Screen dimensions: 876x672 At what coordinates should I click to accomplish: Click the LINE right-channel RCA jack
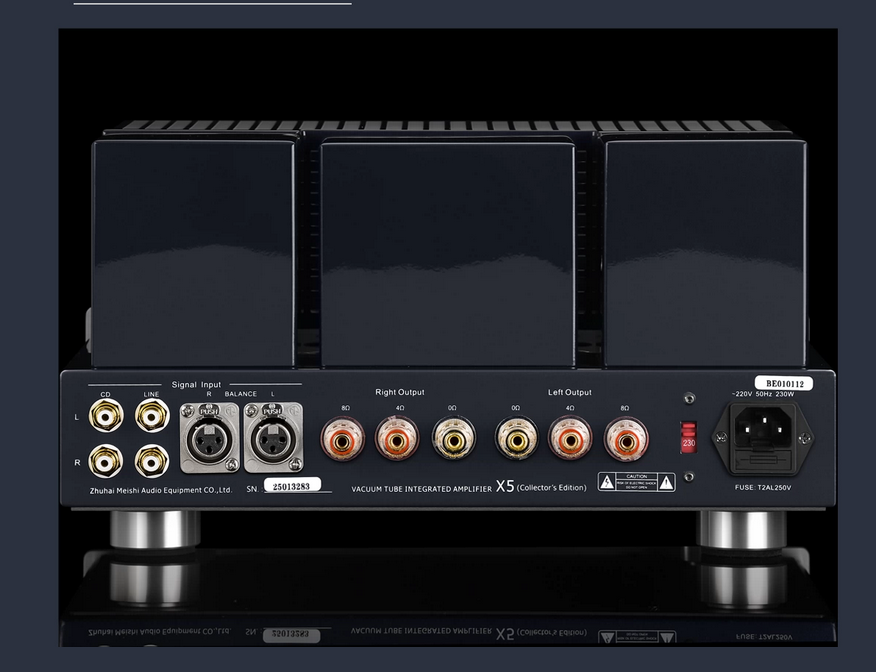point(152,461)
